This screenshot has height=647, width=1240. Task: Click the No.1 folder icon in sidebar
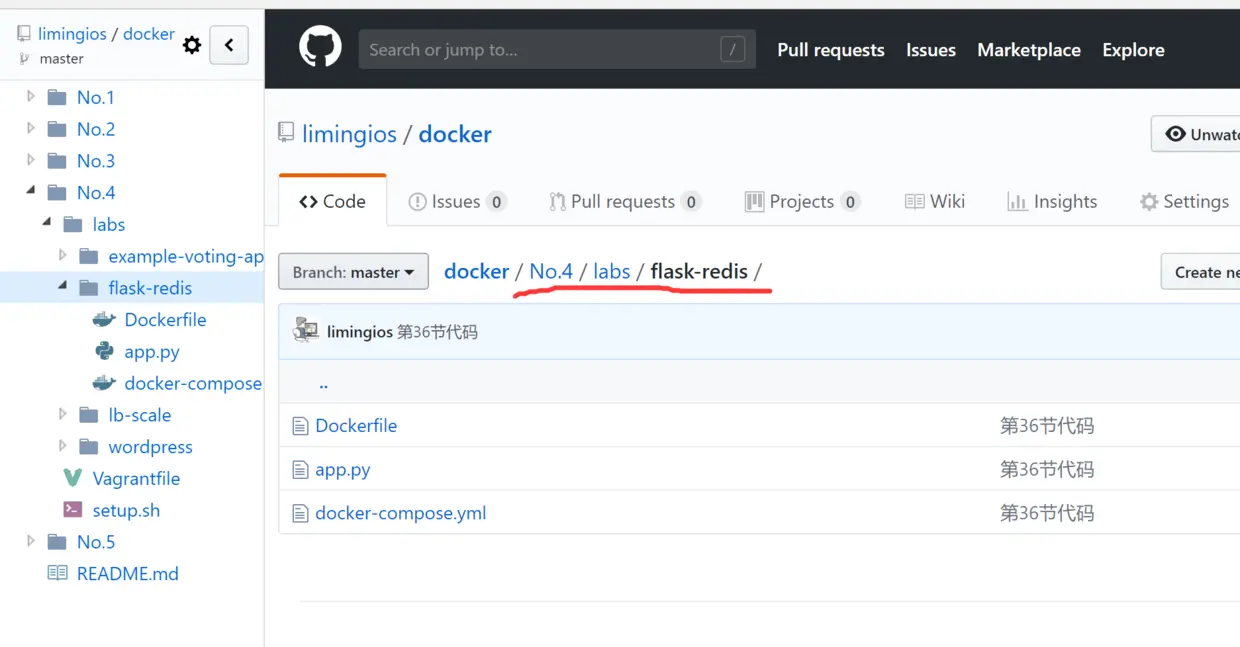(x=57, y=97)
